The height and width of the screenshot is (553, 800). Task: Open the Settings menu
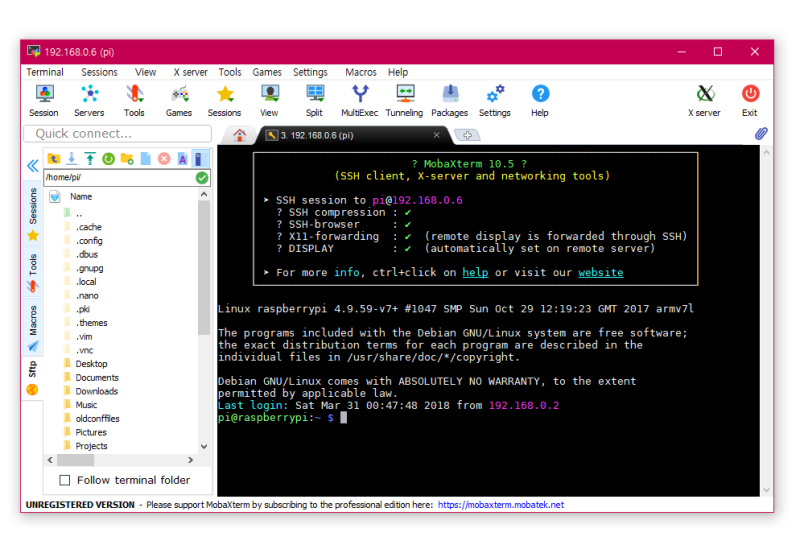pos(310,72)
